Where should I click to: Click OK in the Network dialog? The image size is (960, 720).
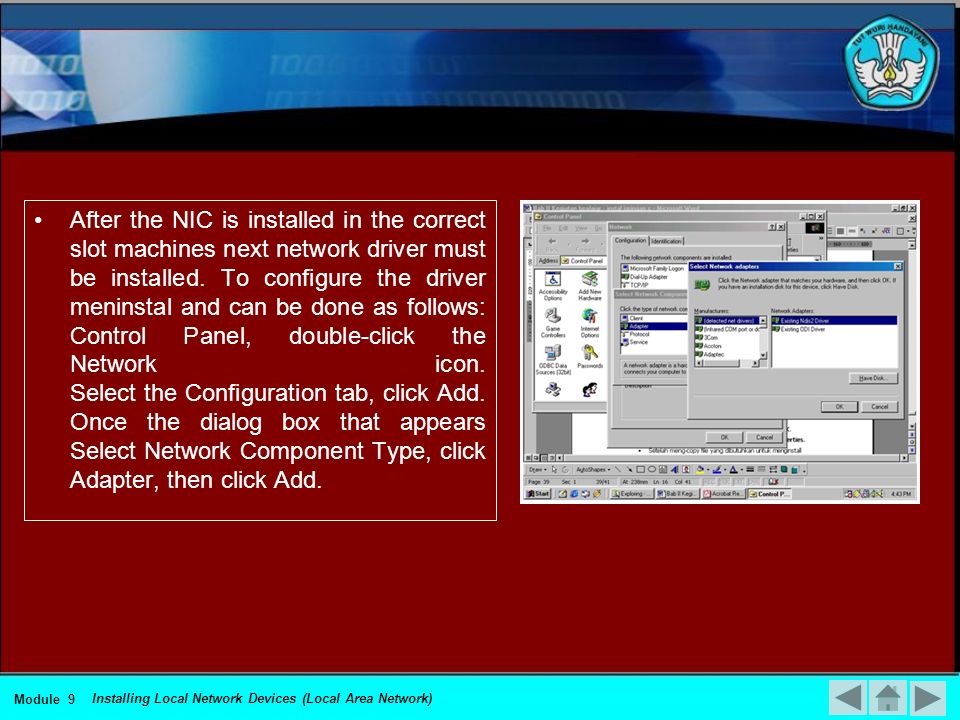click(x=724, y=437)
